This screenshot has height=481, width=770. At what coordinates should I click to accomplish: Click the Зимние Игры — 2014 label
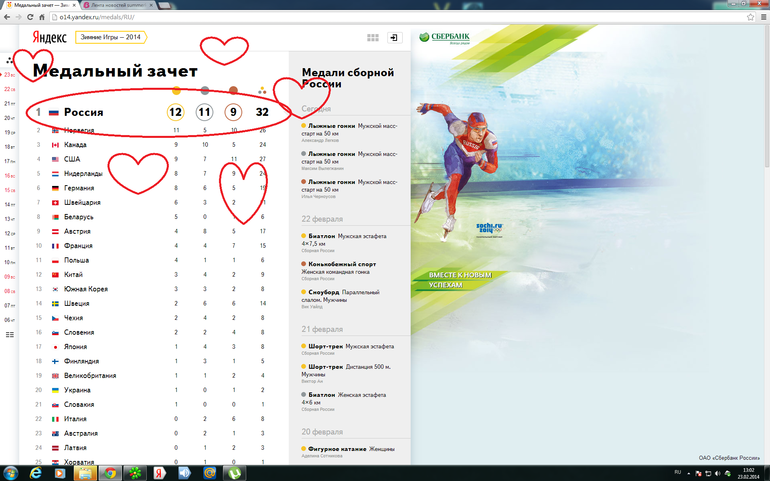110,37
